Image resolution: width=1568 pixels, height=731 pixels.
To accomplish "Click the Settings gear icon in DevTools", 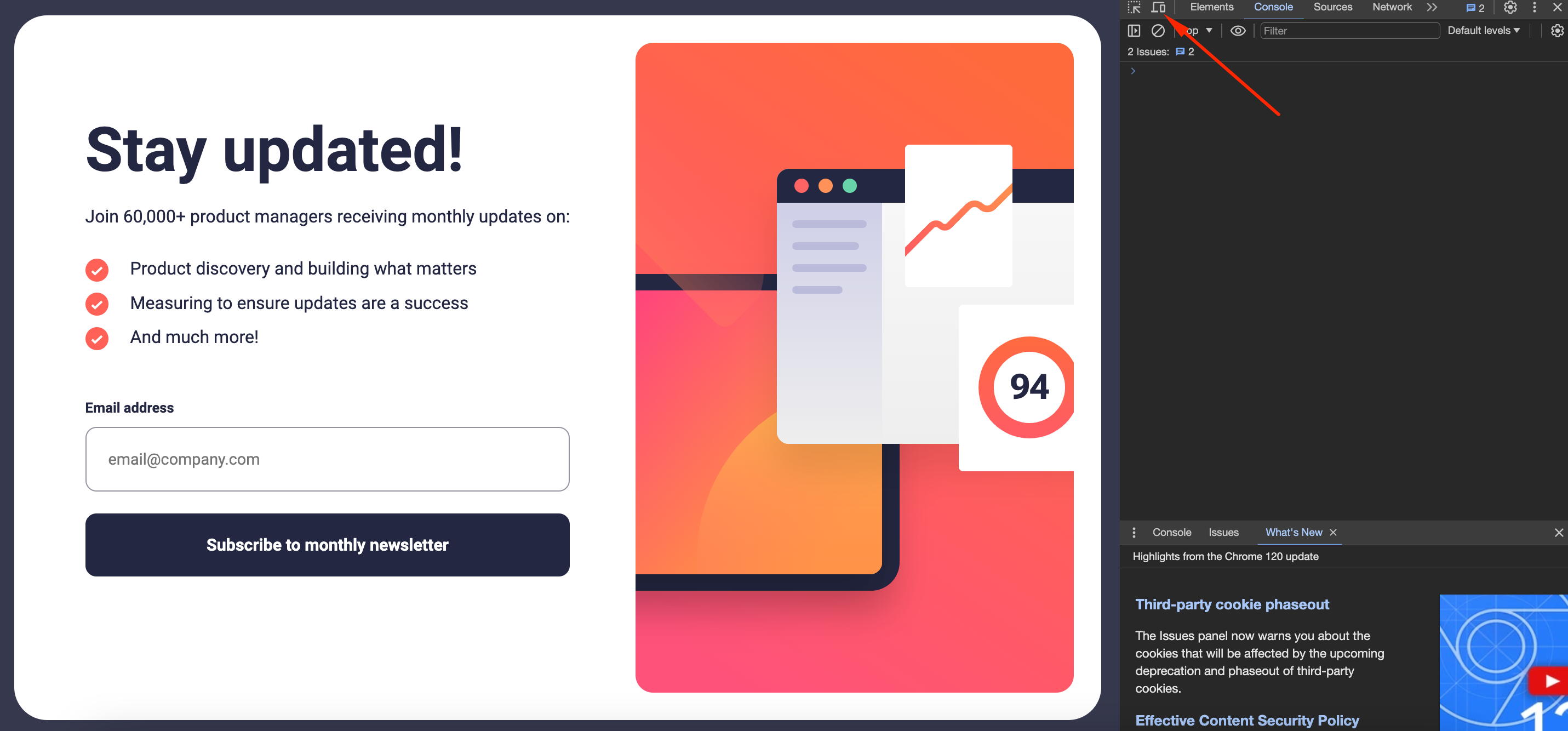I will tap(1510, 8).
